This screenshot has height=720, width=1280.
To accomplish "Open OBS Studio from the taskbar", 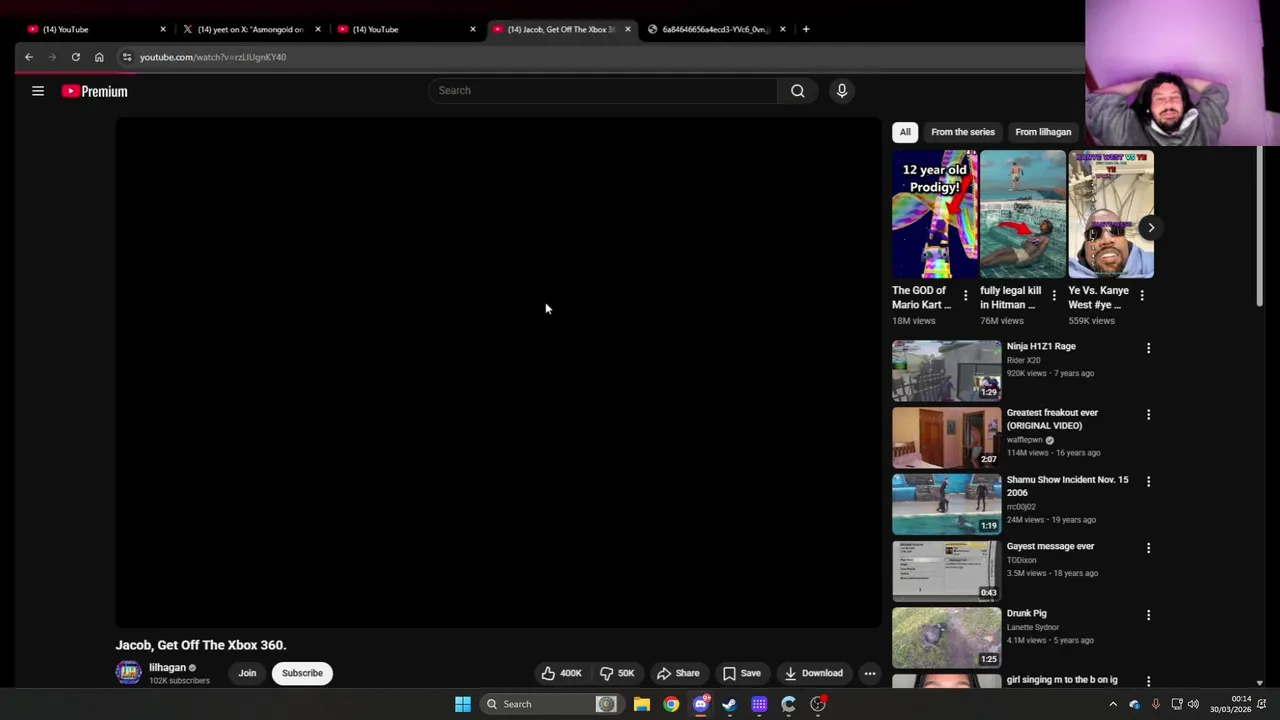I will [x=818, y=704].
